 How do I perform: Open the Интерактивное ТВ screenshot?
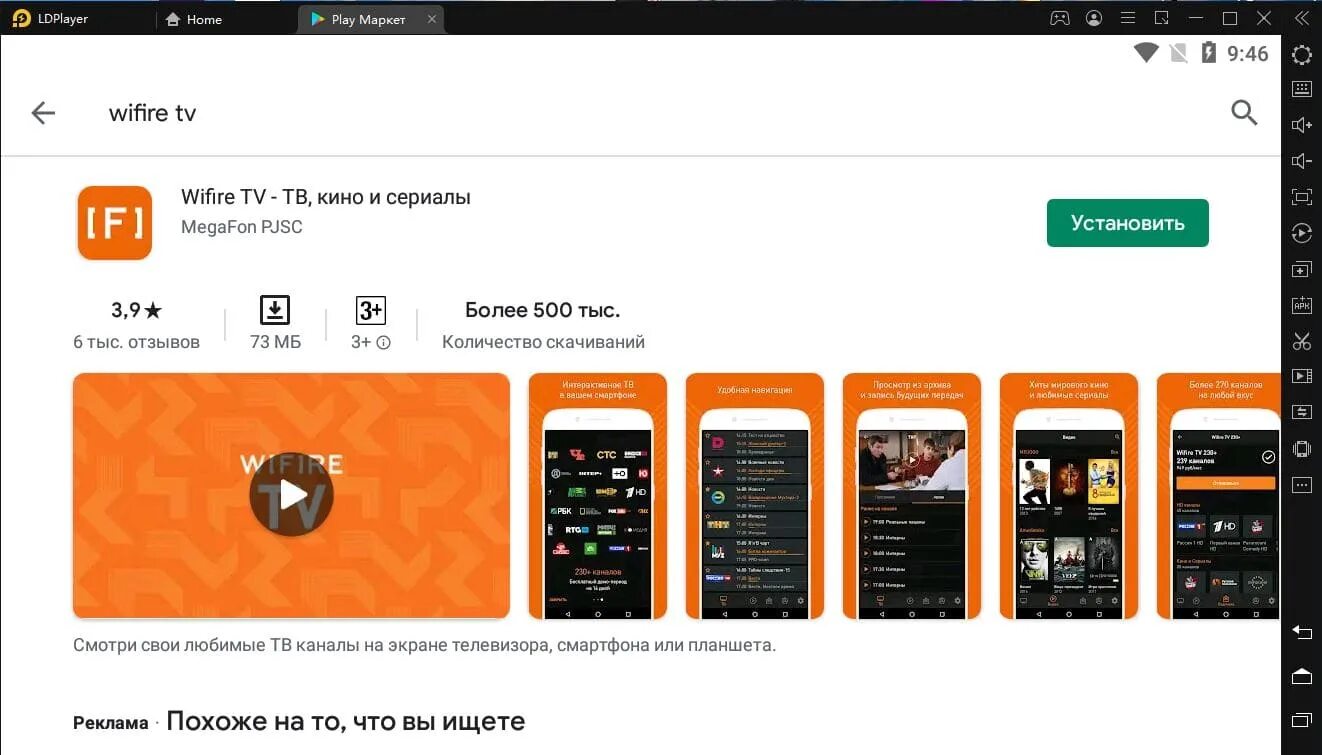click(x=597, y=496)
